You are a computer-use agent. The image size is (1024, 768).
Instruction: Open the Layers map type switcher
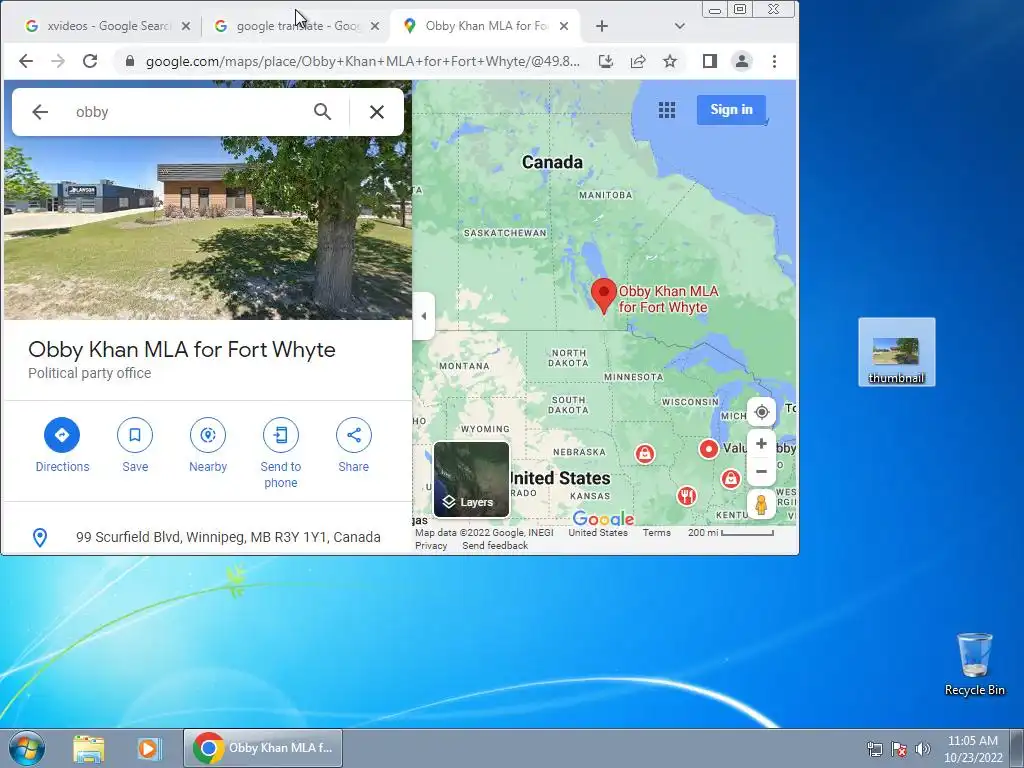(472, 479)
